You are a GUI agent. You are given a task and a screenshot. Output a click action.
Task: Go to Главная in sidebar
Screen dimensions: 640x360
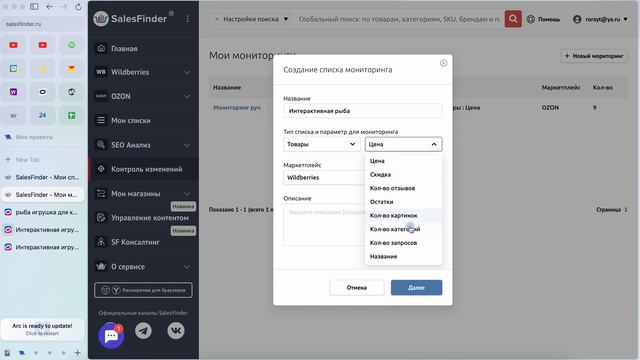coord(143,49)
